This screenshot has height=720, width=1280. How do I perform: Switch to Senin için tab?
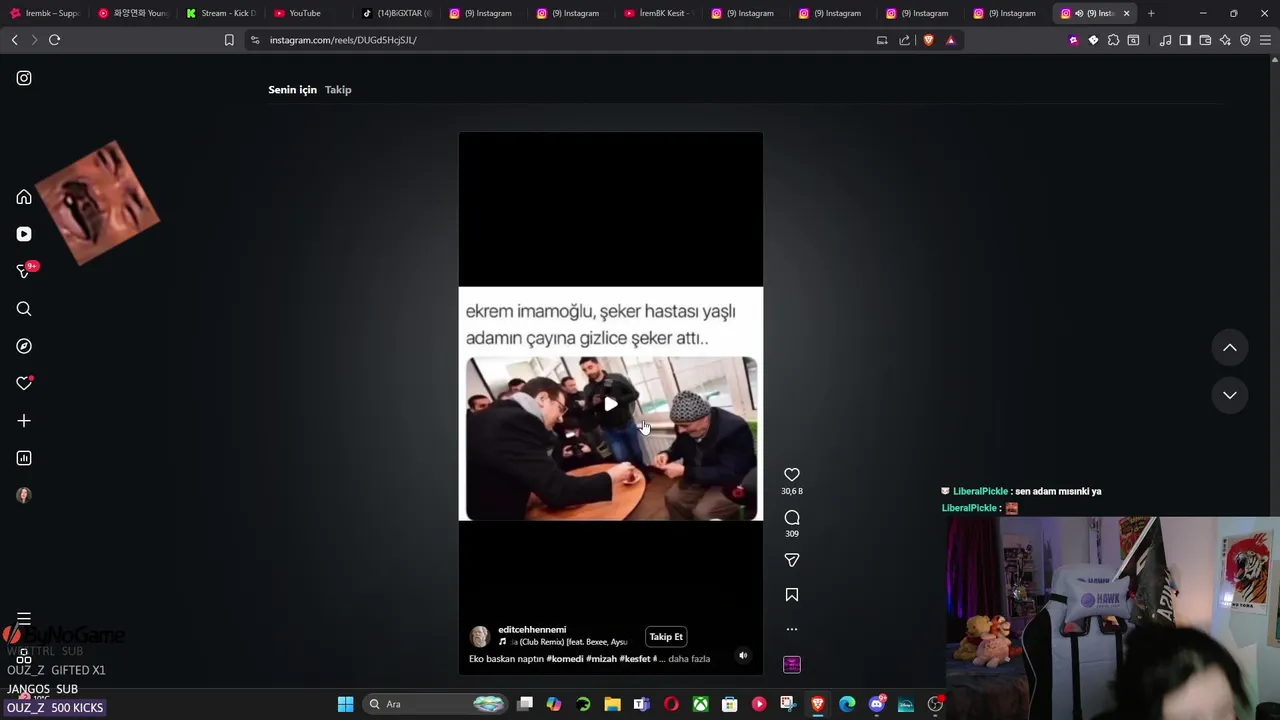point(292,90)
